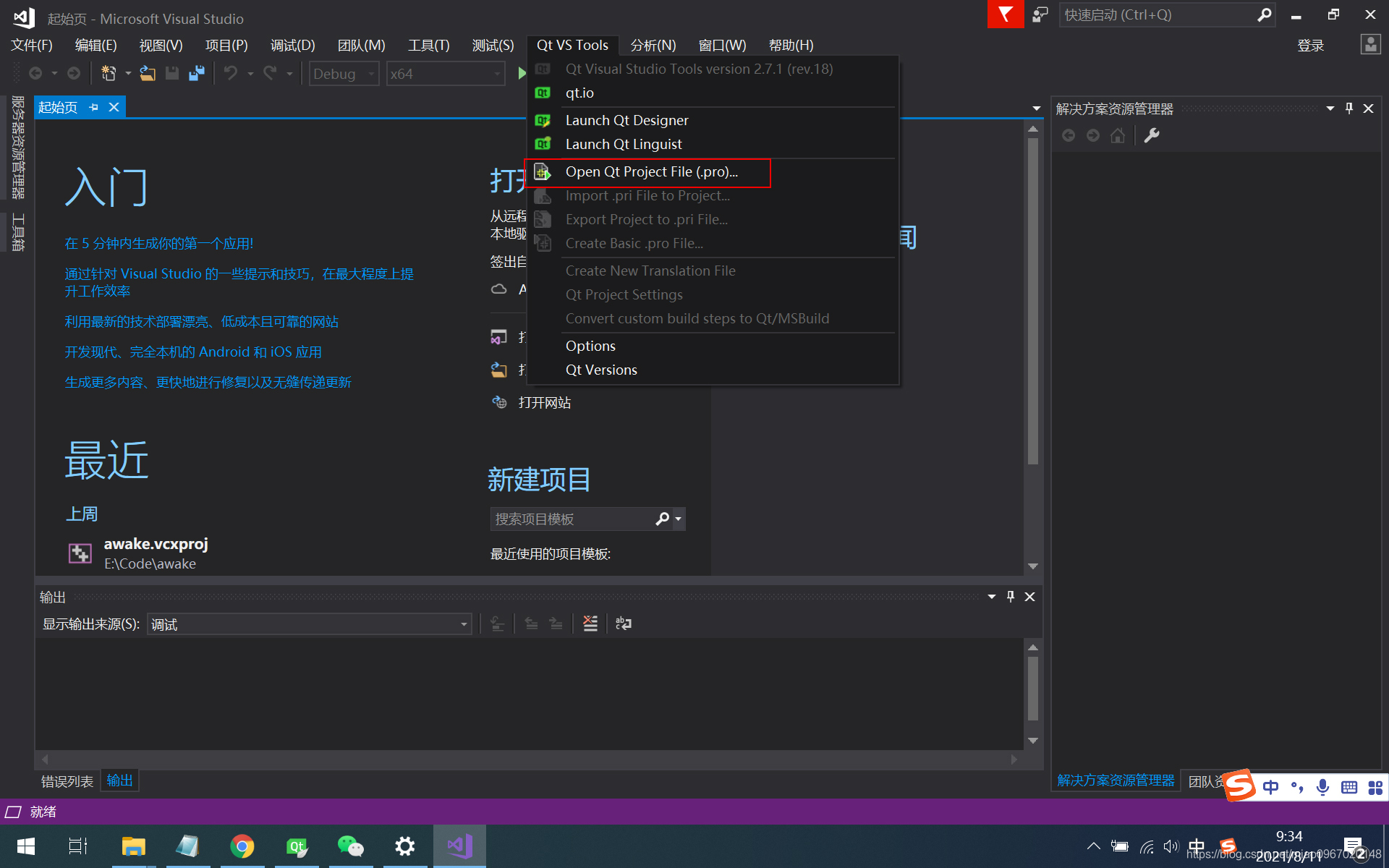
Task: Click the feedback flag icon in title bar
Action: pyautogui.click(x=1005, y=14)
